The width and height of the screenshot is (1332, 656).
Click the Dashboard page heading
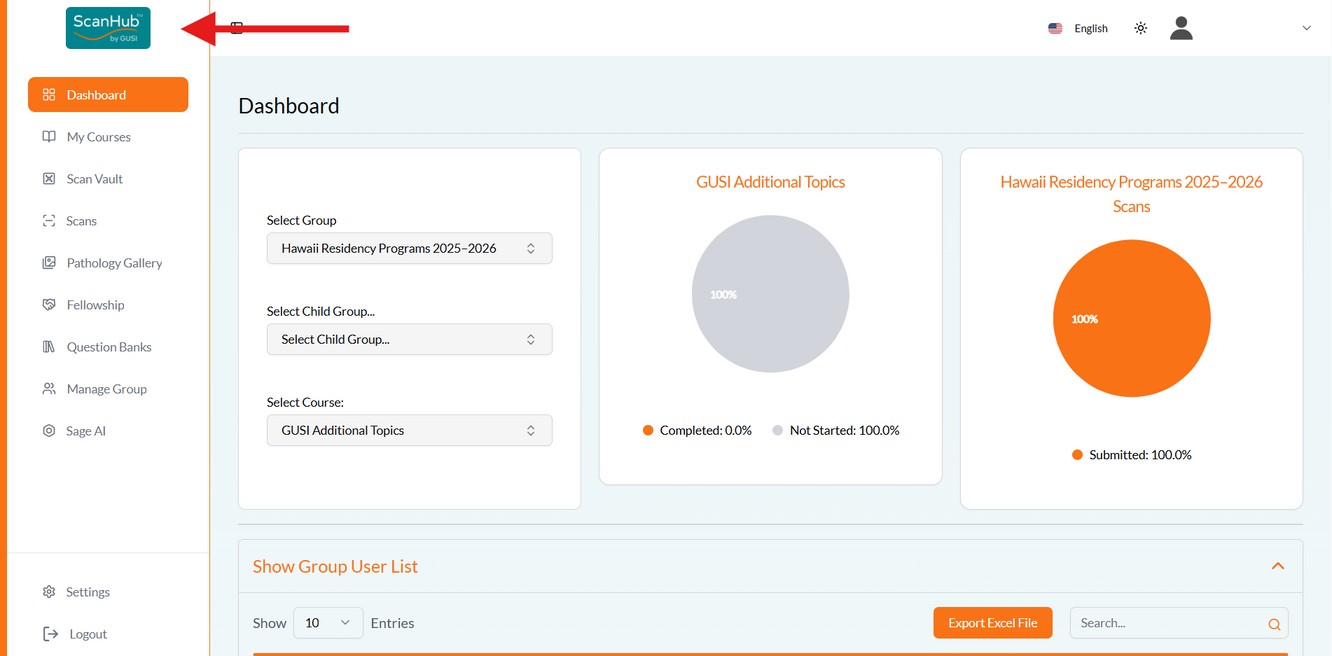click(289, 106)
